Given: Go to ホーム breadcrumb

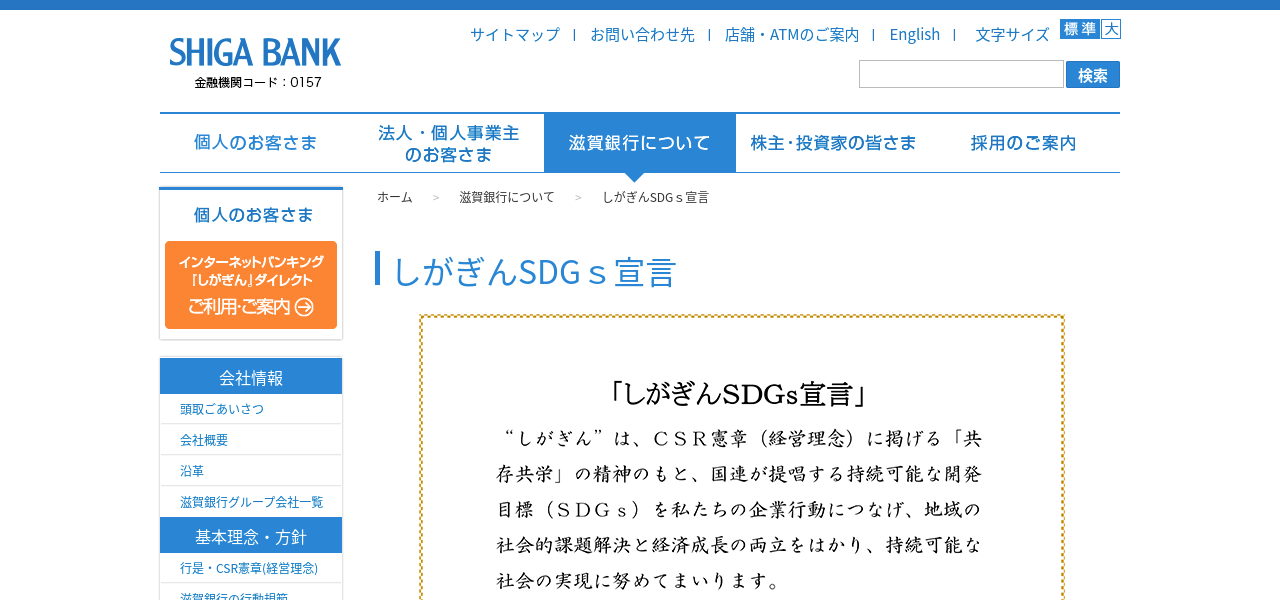Looking at the screenshot, I should click(394, 197).
